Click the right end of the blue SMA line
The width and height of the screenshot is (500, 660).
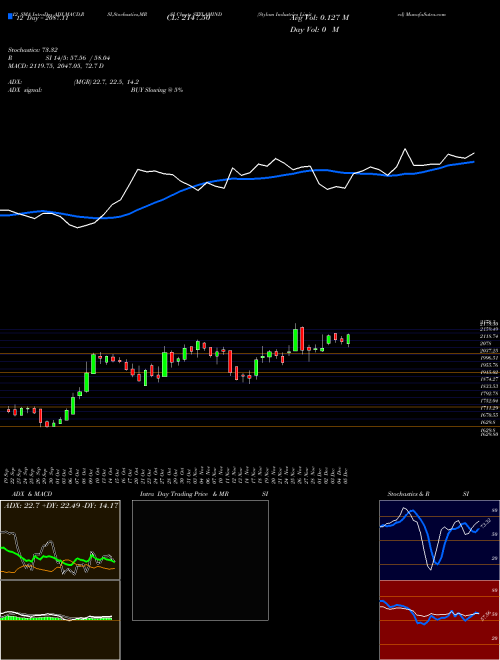[x=474, y=162]
